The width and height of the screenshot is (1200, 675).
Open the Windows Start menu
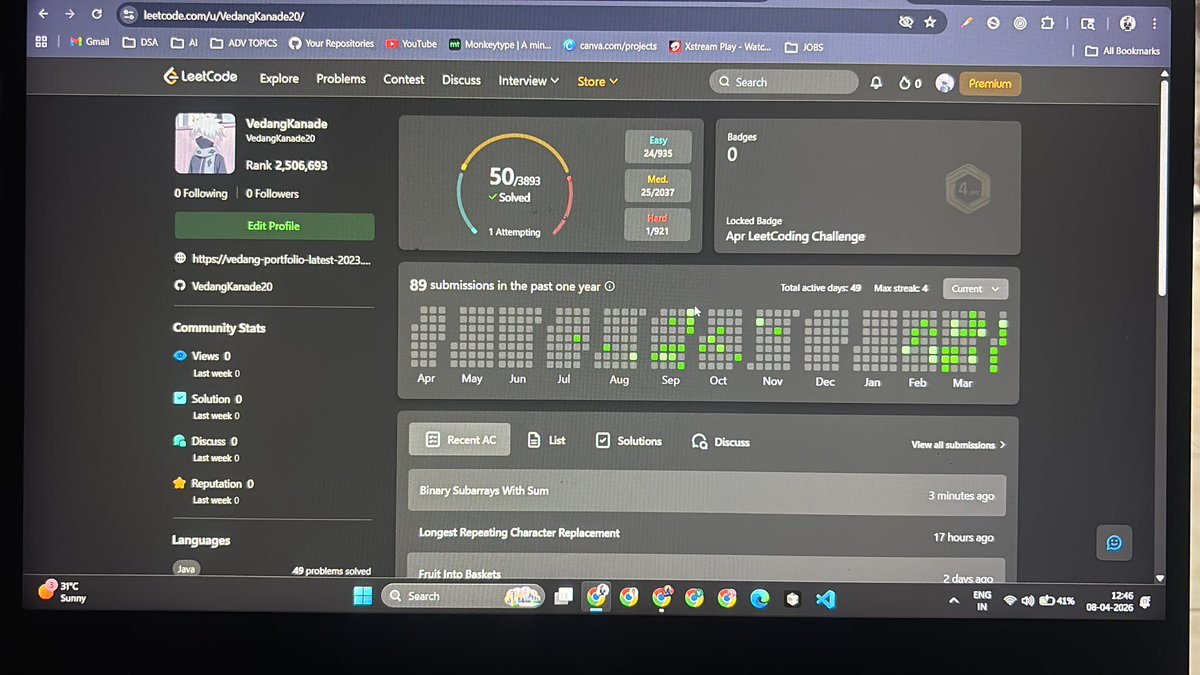362,596
